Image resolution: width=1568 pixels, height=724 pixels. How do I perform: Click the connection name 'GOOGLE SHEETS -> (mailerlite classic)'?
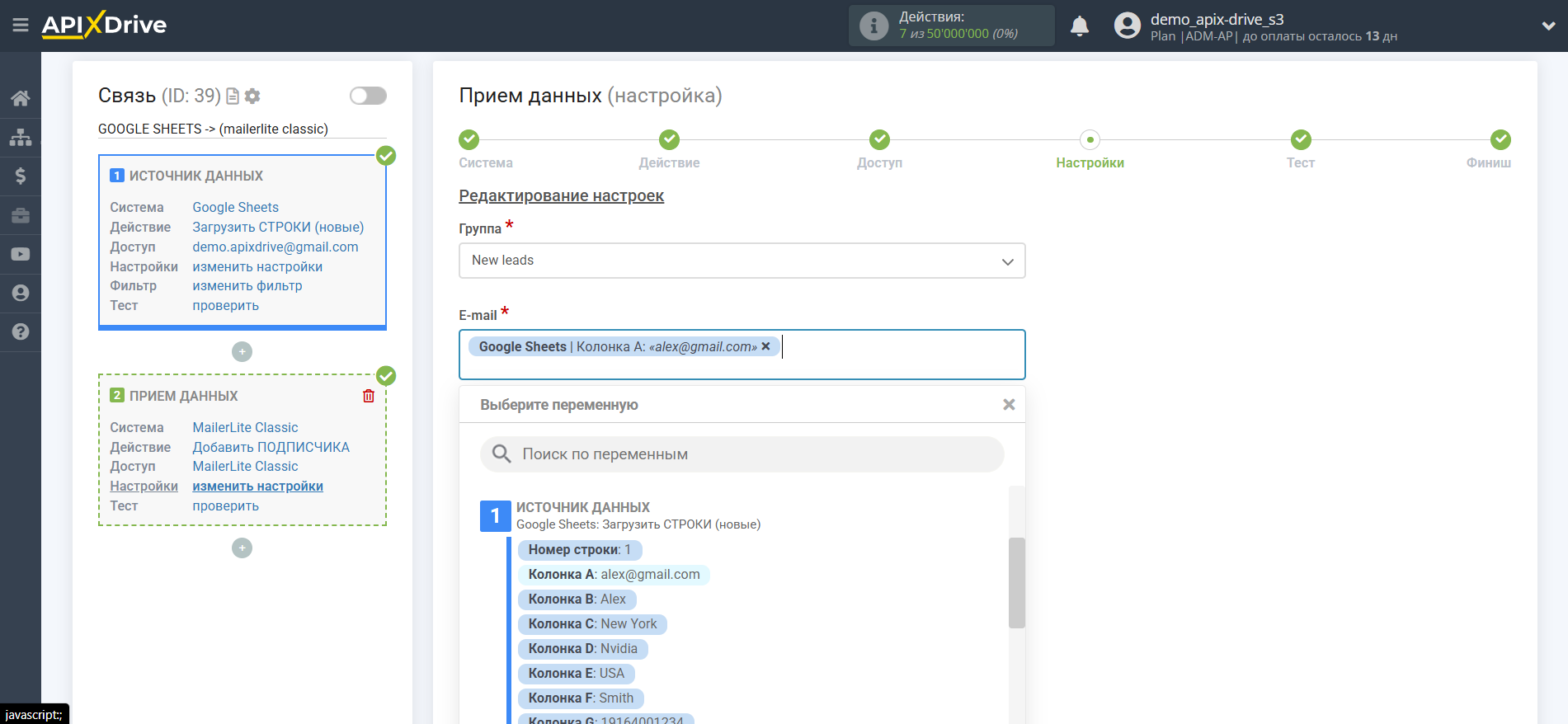(x=213, y=129)
